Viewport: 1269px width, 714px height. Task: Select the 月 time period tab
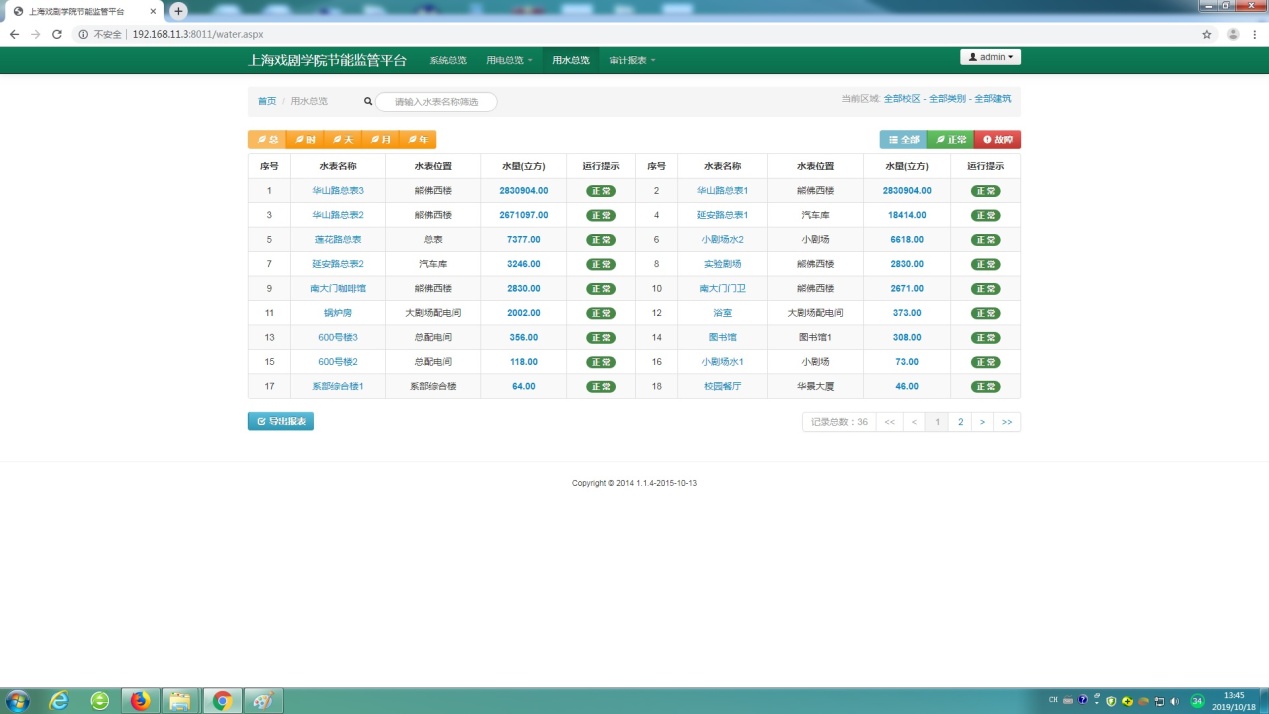click(x=380, y=140)
